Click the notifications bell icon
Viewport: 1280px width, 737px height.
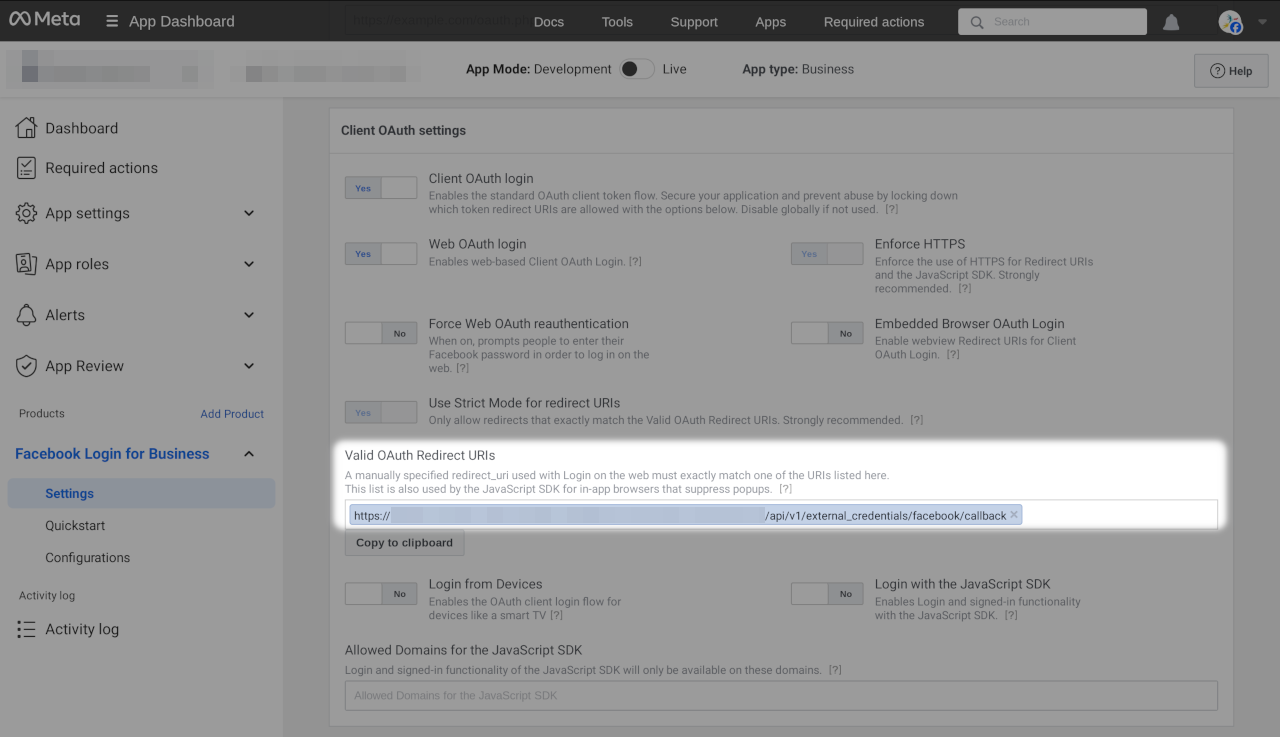[1171, 22]
